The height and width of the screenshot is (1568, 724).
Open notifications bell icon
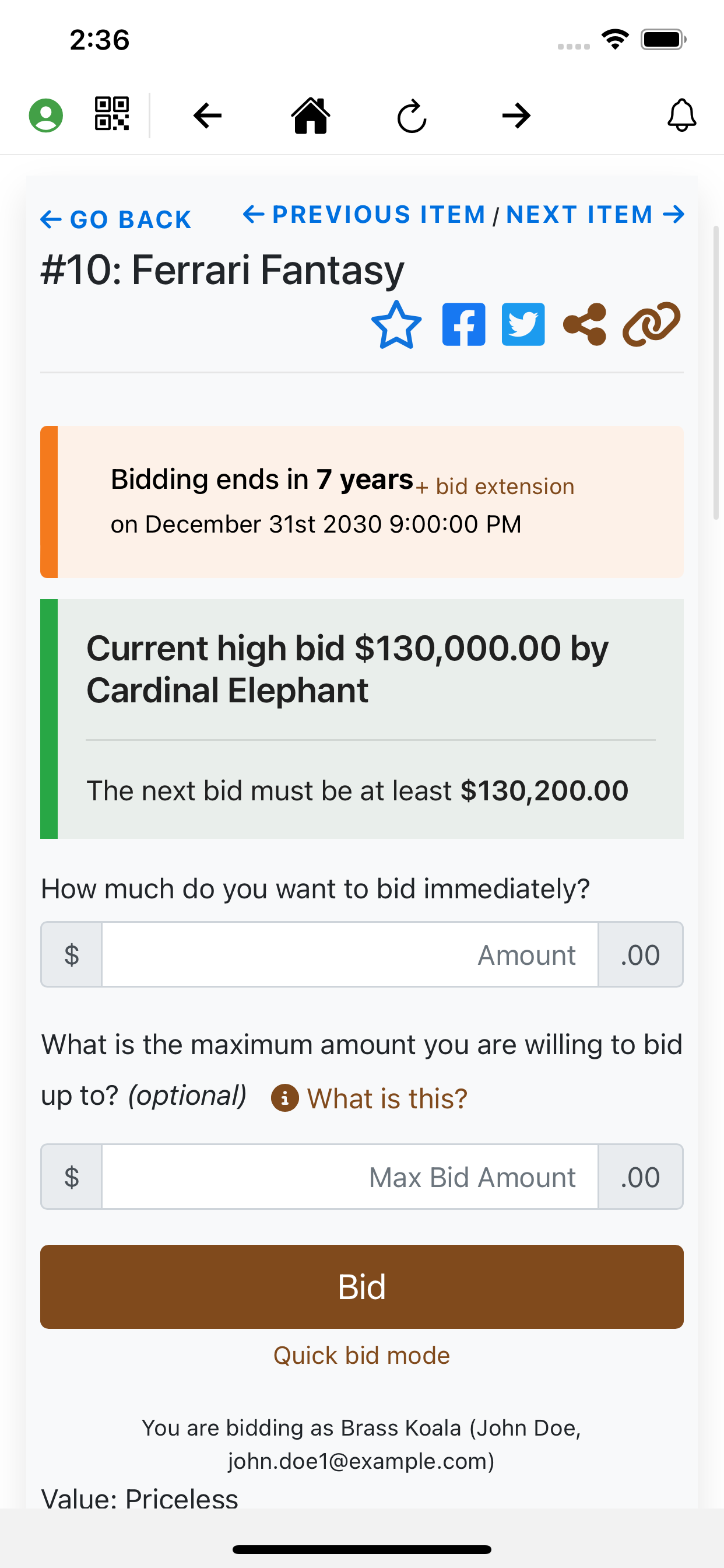681,115
